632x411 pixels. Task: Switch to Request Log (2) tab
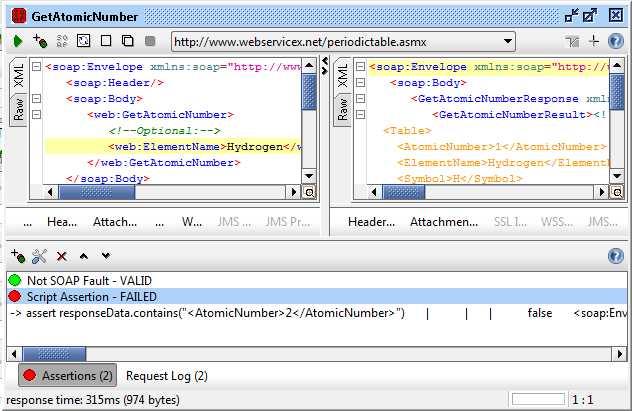(x=166, y=376)
